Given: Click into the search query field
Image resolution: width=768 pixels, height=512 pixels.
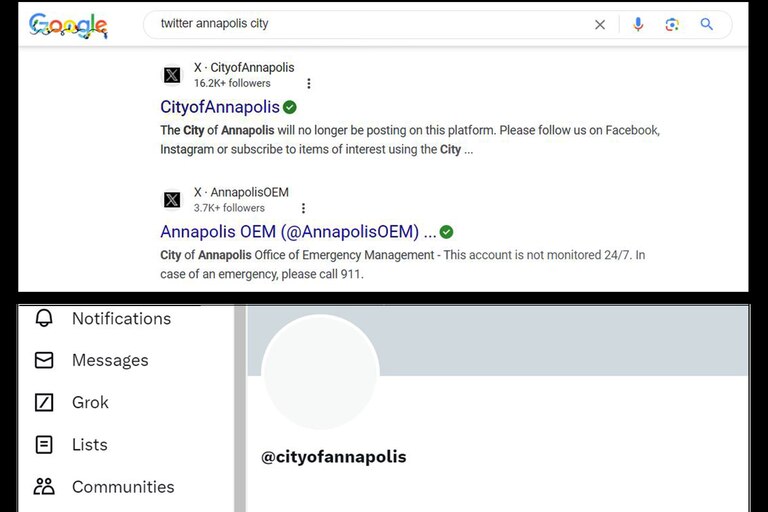Looking at the screenshot, I should [367, 24].
